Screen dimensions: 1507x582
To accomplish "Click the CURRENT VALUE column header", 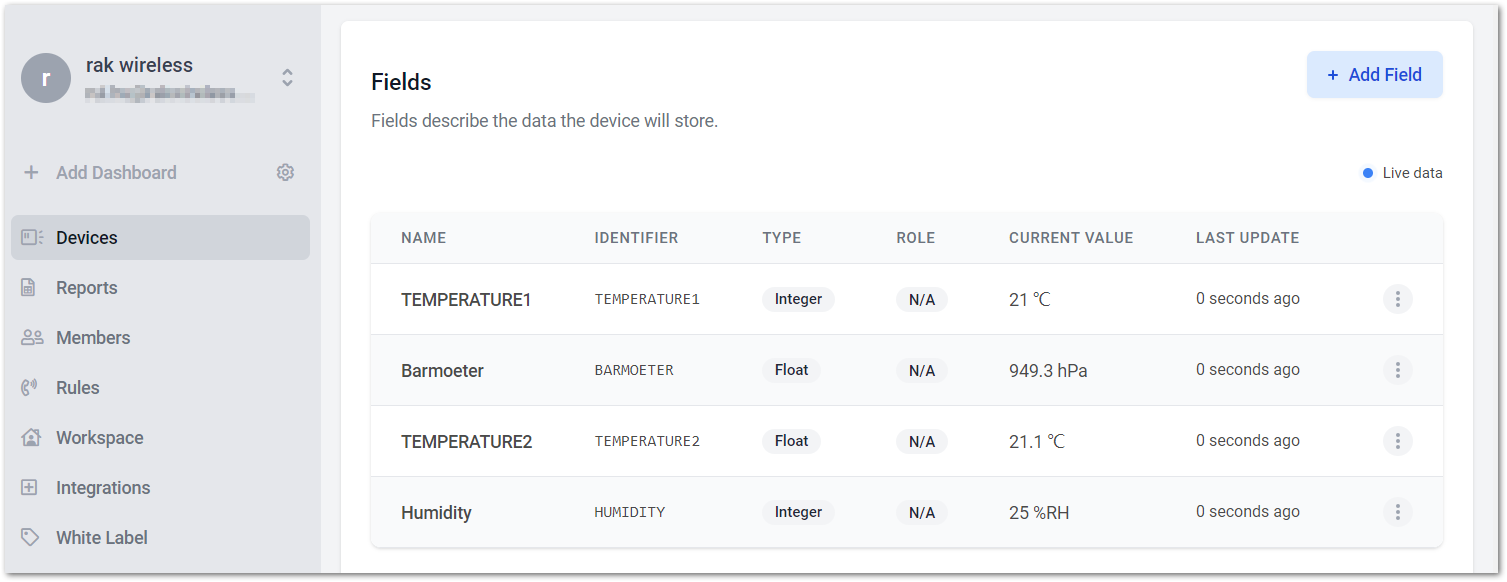I will 1071,238.
